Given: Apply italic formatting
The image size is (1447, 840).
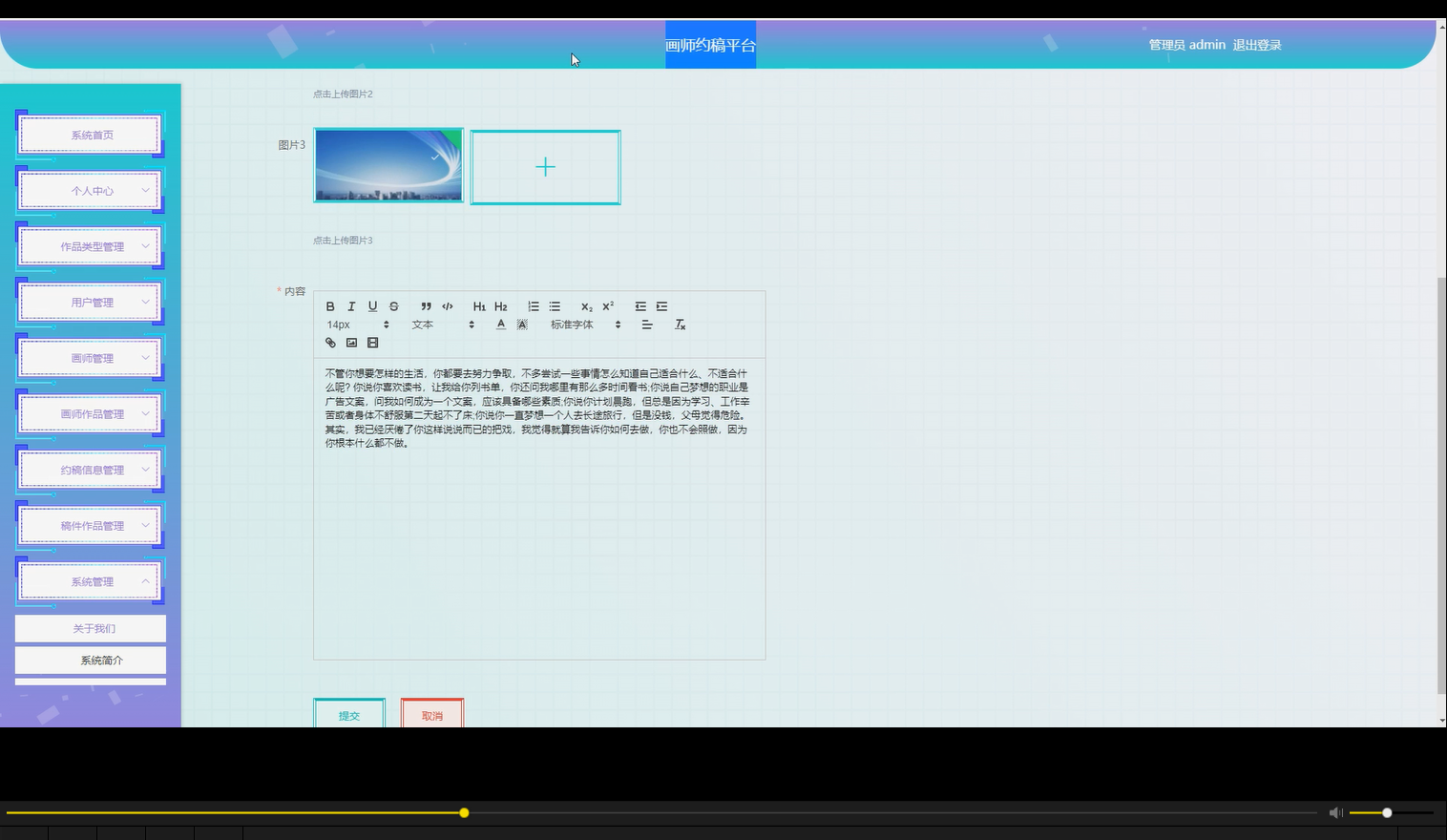Looking at the screenshot, I should [351, 305].
